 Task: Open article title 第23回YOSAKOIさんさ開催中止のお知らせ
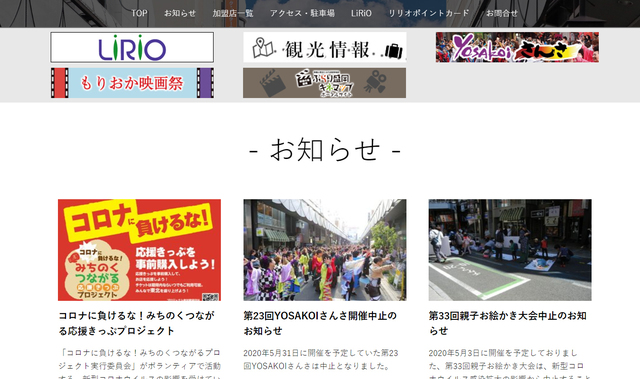(320, 323)
